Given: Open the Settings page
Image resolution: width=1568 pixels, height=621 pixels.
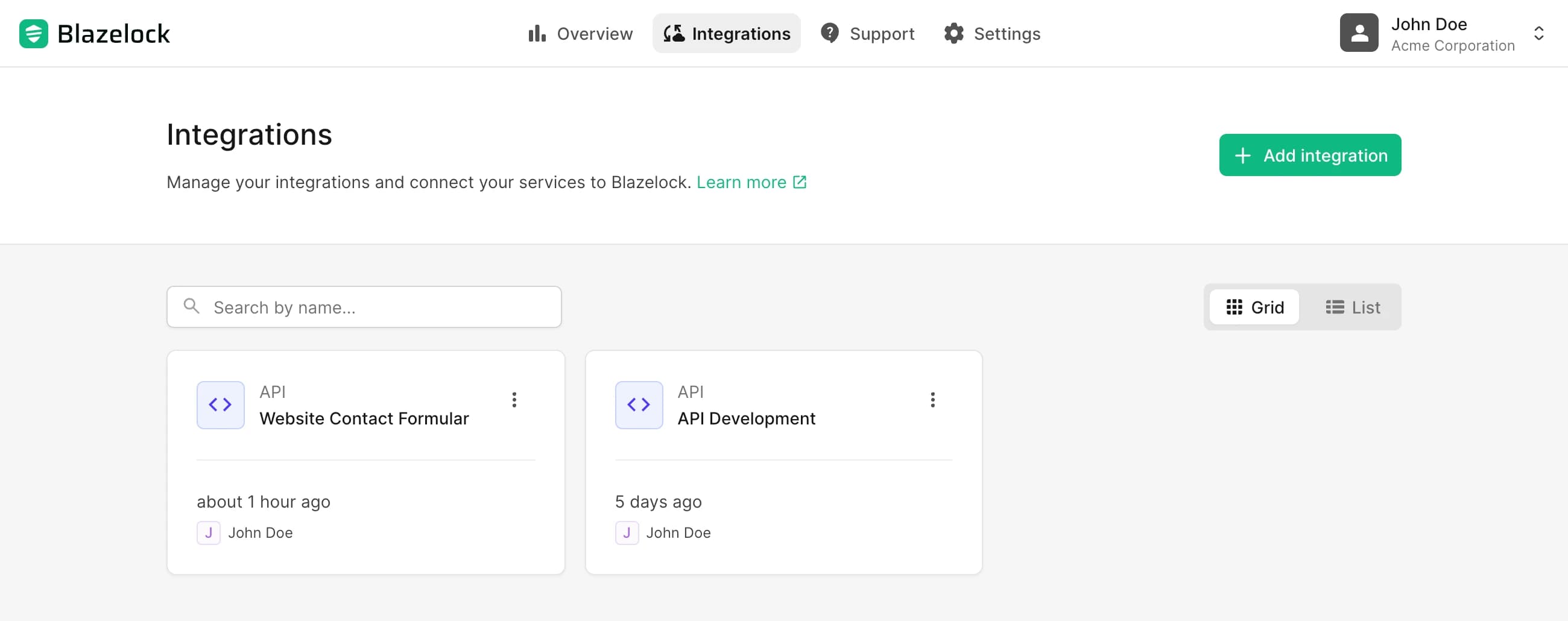Looking at the screenshot, I should 992,34.
